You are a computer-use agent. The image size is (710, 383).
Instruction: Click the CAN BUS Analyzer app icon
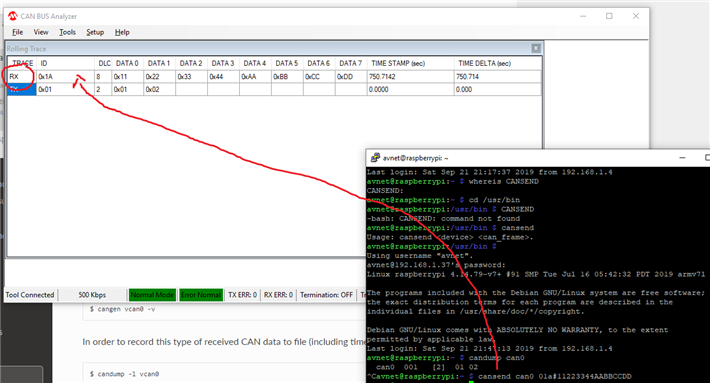click(x=12, y=16)
